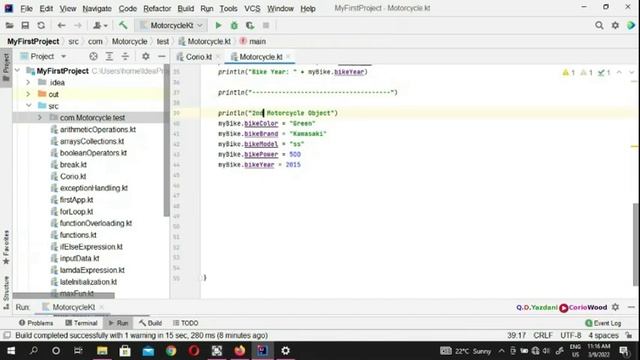Open Search Everywhere magnifier icon

[x=599, y=25]
